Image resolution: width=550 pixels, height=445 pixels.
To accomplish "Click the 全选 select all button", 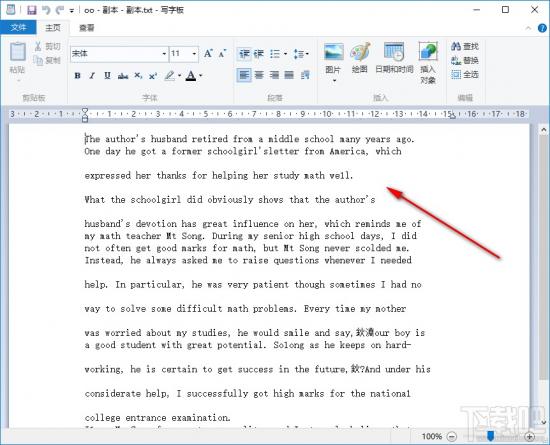I will coord(465,74).
